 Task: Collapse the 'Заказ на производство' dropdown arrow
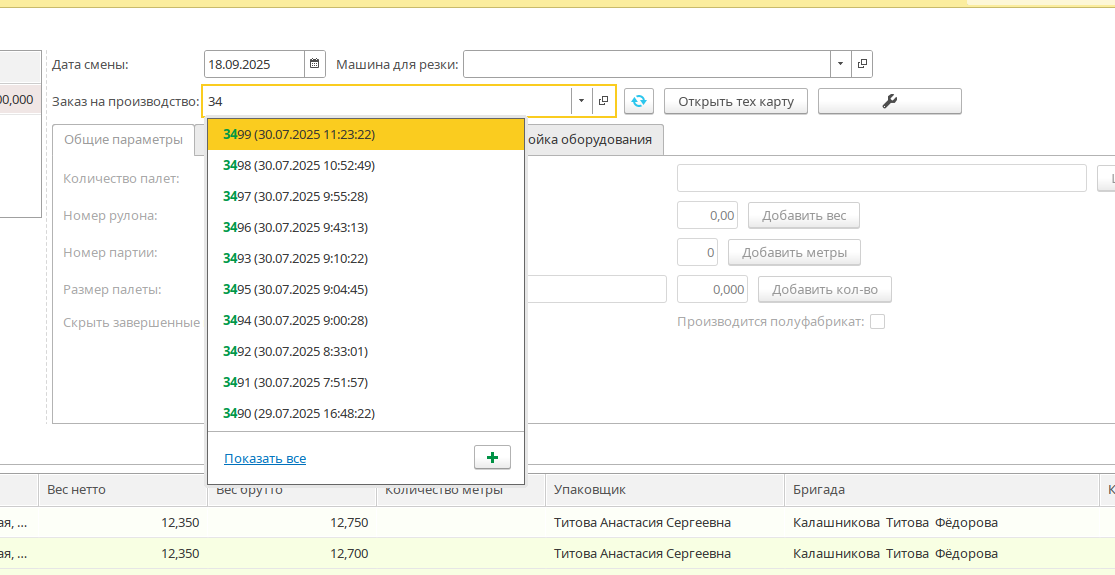click(581, 101)
